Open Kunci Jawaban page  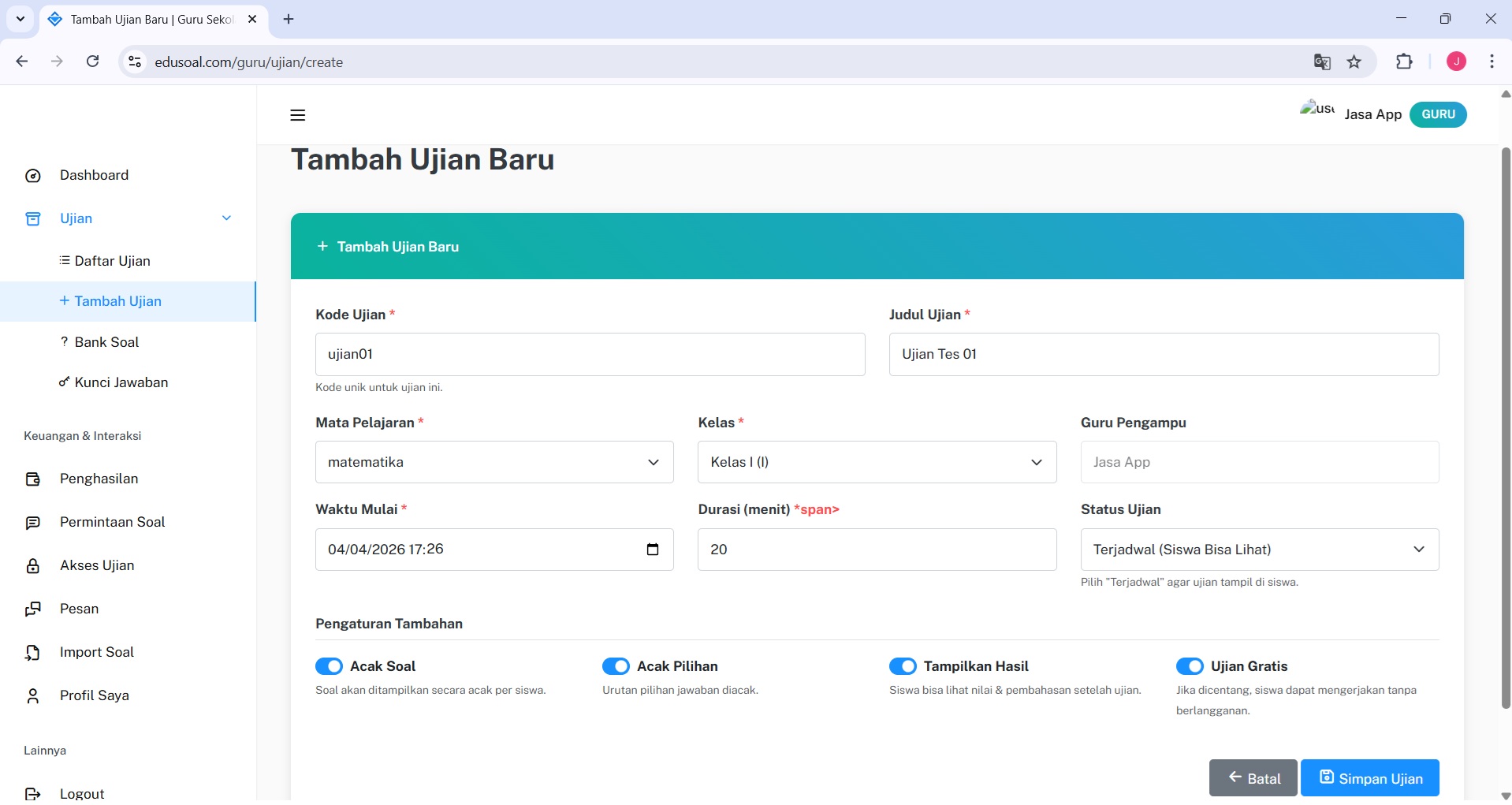pyautogui.click(x=121, y=382)
